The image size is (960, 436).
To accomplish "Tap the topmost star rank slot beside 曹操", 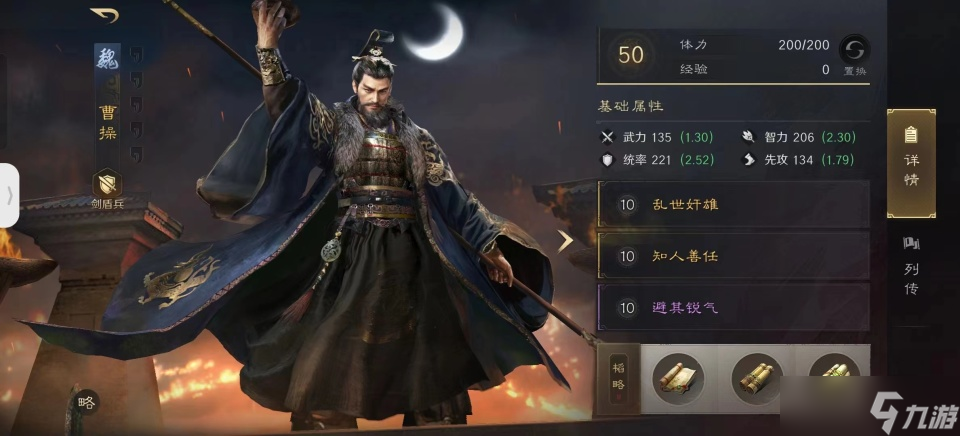I will (136, 54).
